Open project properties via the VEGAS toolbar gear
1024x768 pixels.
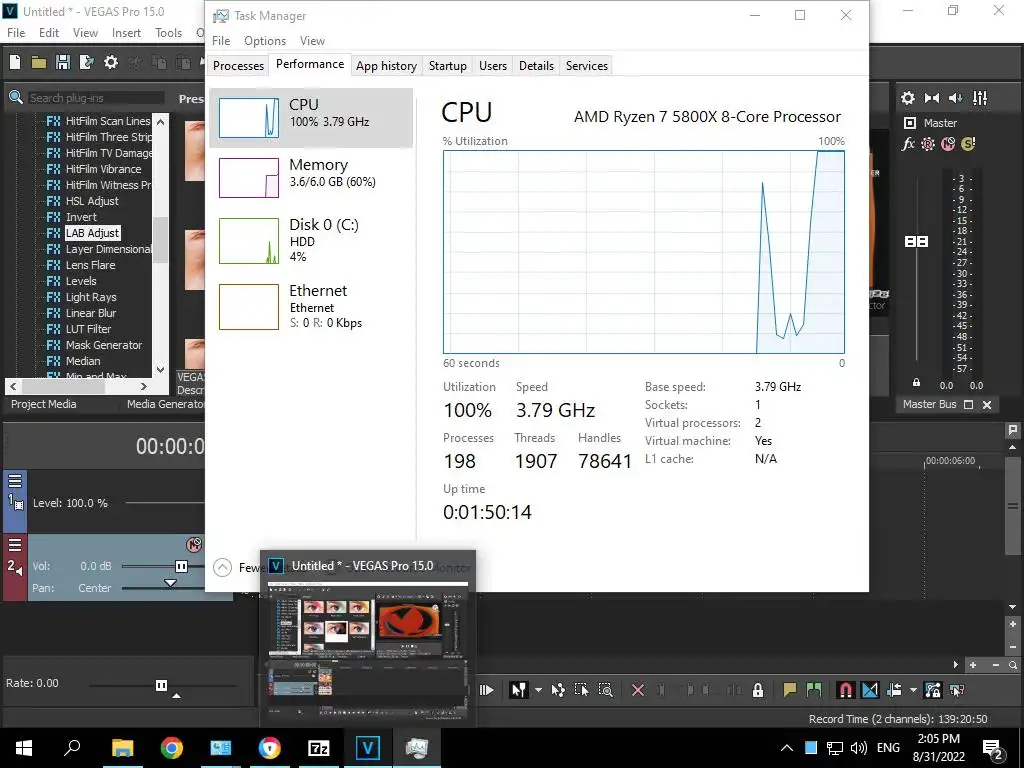click(111, 62)
